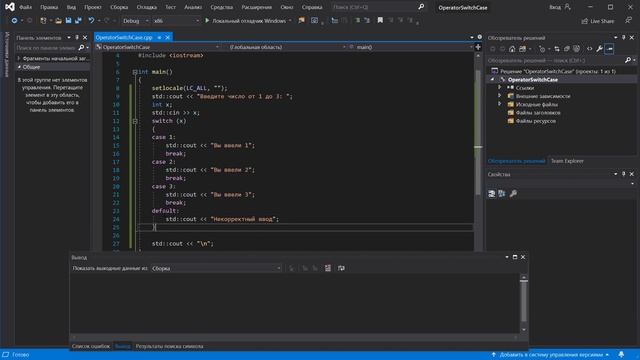Click the search magnifier in title bar
This screenshot has height=360, width=640.
[421, 7]
